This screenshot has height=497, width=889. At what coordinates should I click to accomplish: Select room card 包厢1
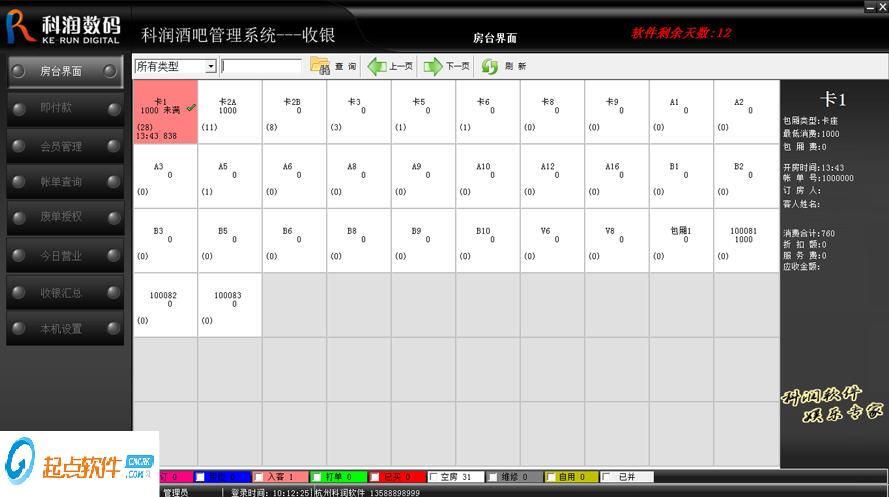point(681,241)
